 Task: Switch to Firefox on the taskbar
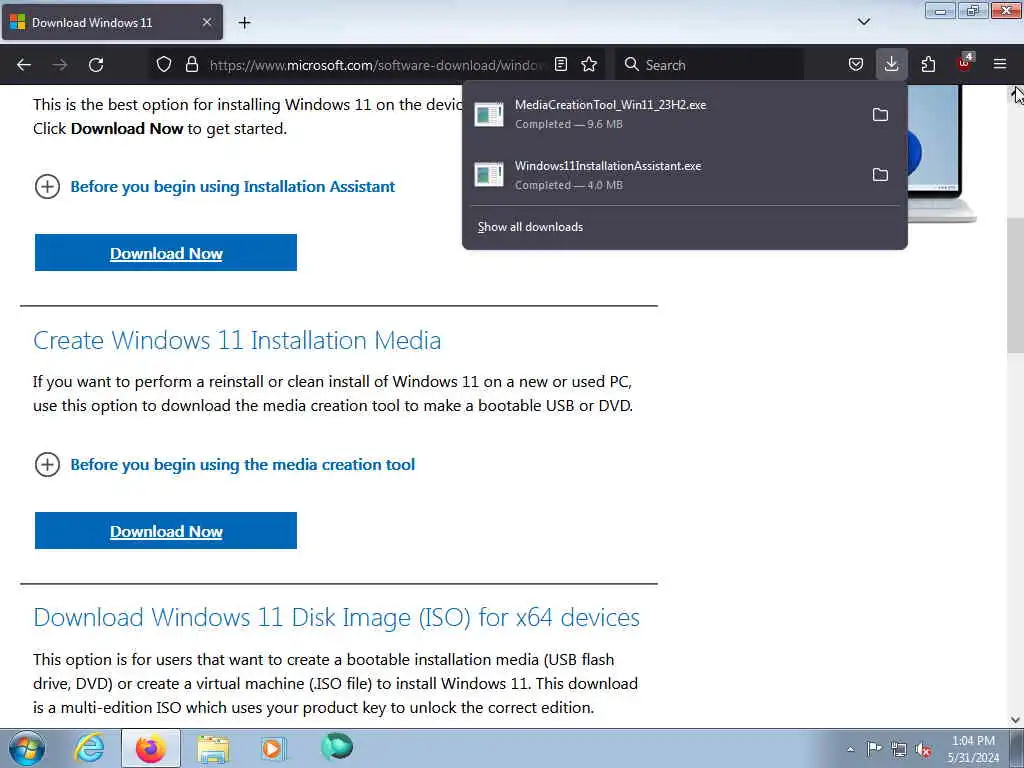(x=150, y=748)
